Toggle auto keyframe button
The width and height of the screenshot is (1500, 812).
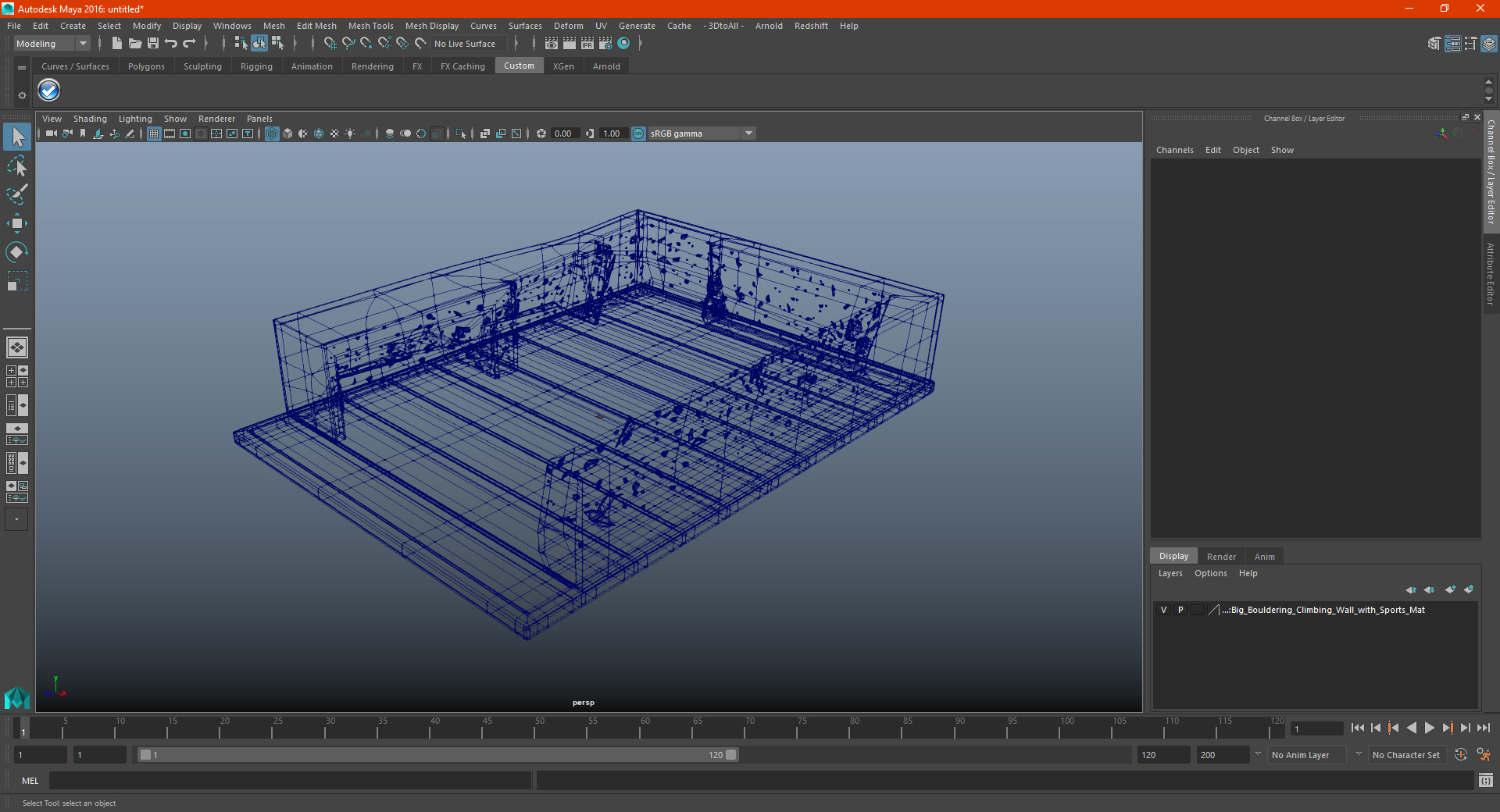click(1460, 755)
